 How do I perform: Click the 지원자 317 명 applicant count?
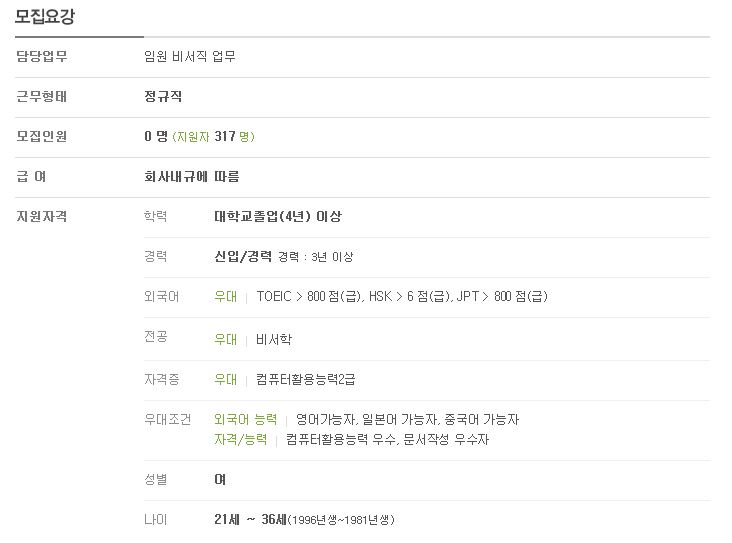pos(213,137)
